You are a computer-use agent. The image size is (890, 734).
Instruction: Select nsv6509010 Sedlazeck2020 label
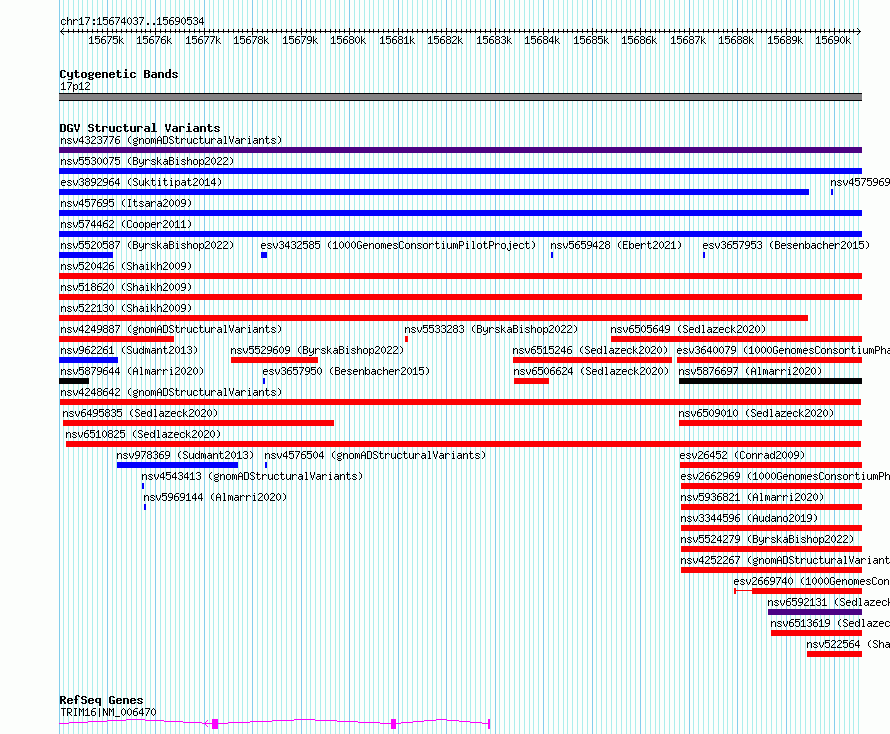coord(756,413)
